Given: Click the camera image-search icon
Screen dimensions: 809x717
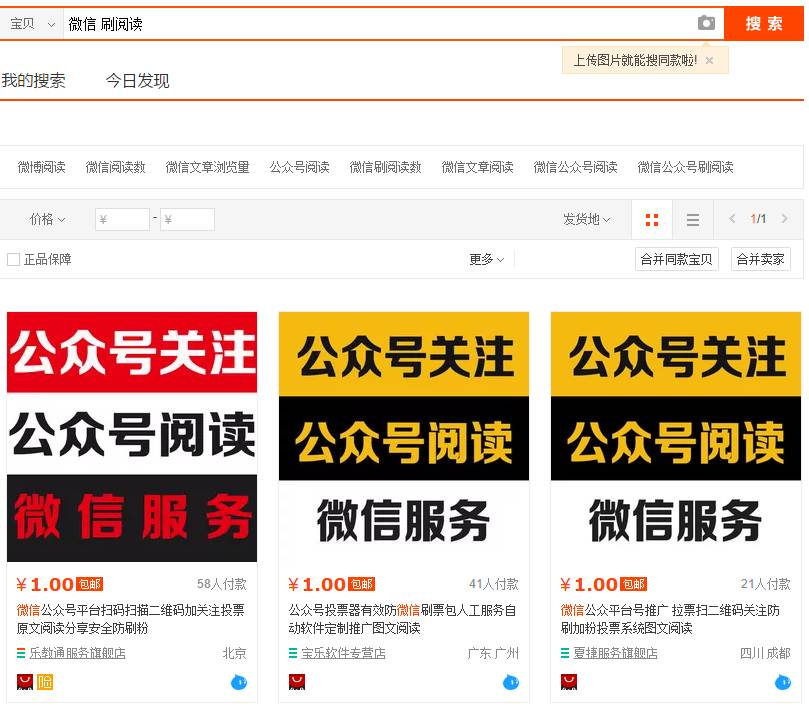Looking at the screenshot, I should [x=706, y=23].
